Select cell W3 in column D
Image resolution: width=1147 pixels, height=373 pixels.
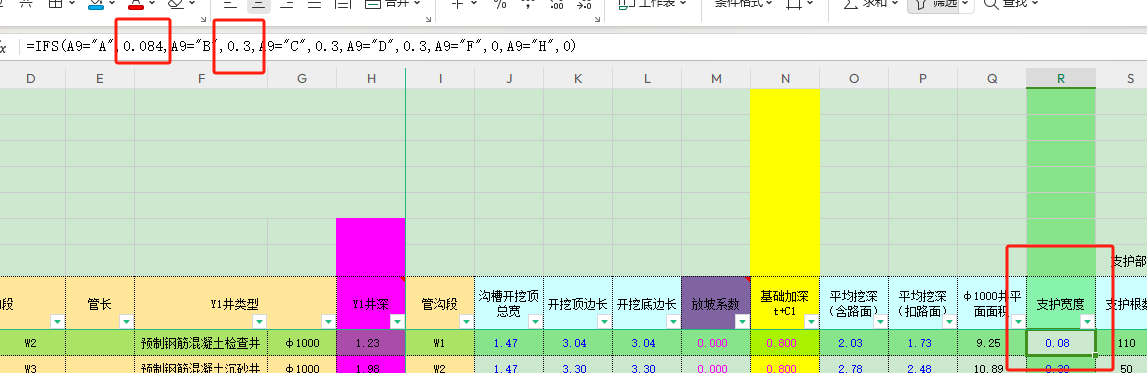31,365
